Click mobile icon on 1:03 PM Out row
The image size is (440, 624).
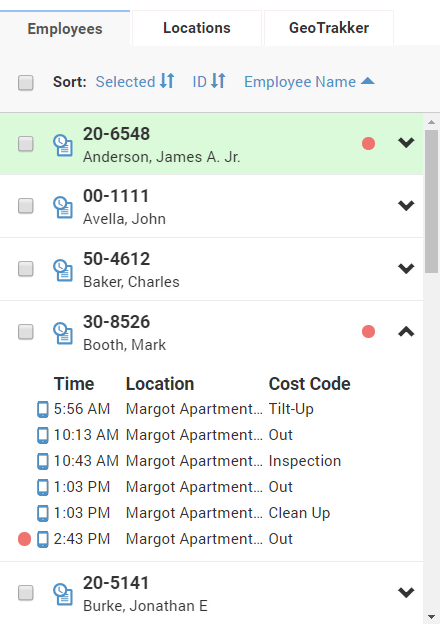(x=43, y=488)
